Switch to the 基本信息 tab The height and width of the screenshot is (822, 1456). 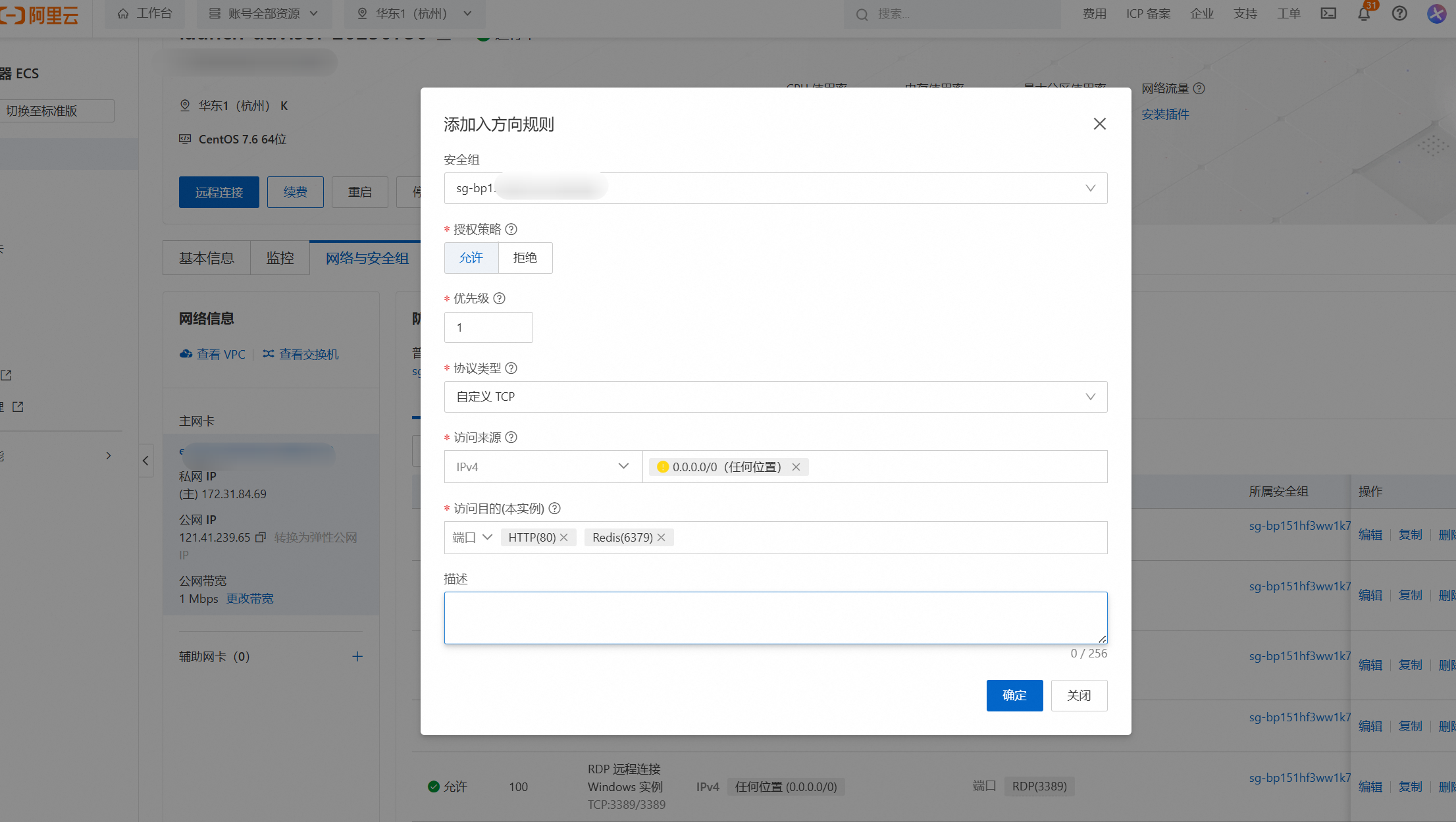(x=207, y=258)
